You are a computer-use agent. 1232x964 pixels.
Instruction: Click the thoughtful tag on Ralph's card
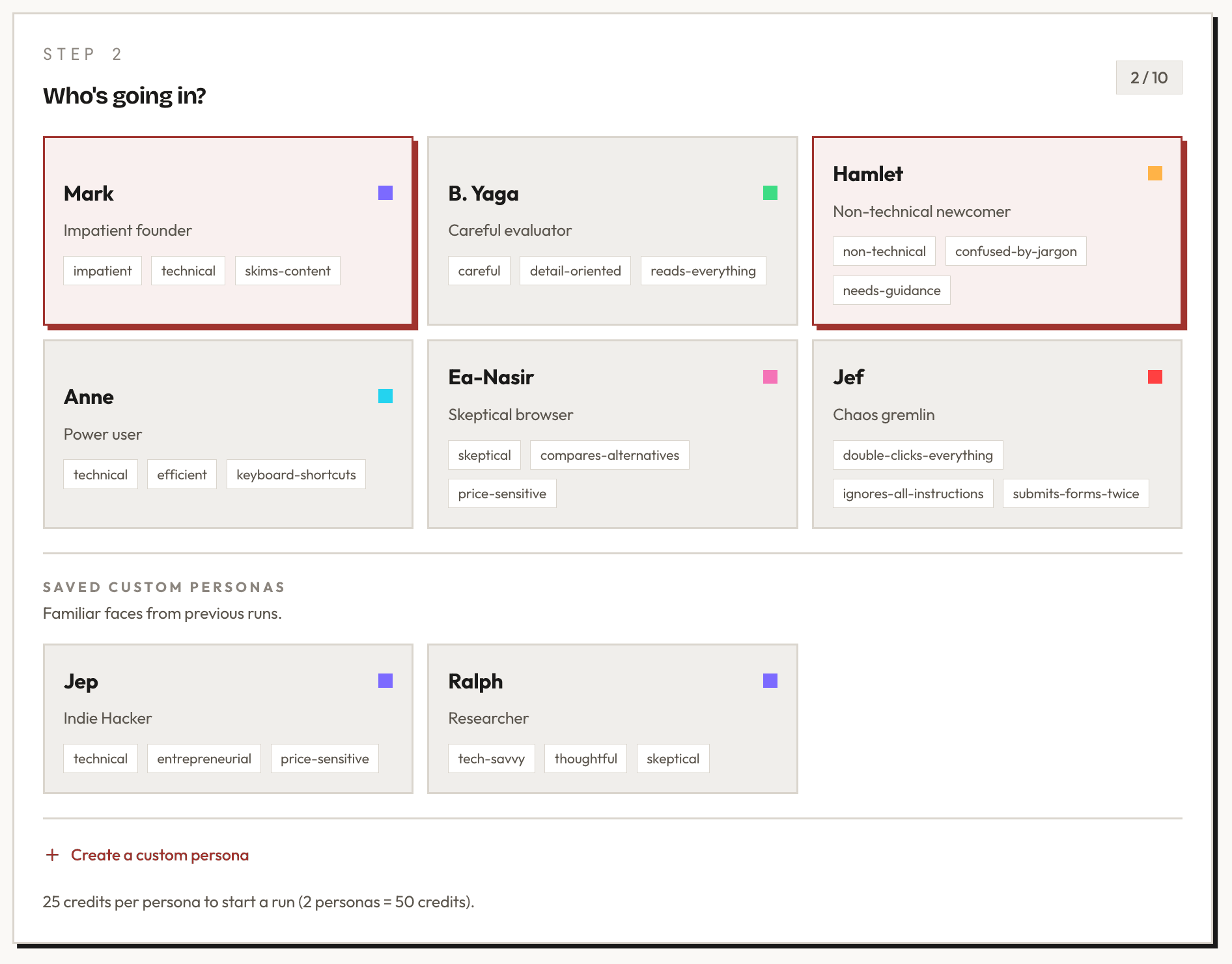point(585,758)
